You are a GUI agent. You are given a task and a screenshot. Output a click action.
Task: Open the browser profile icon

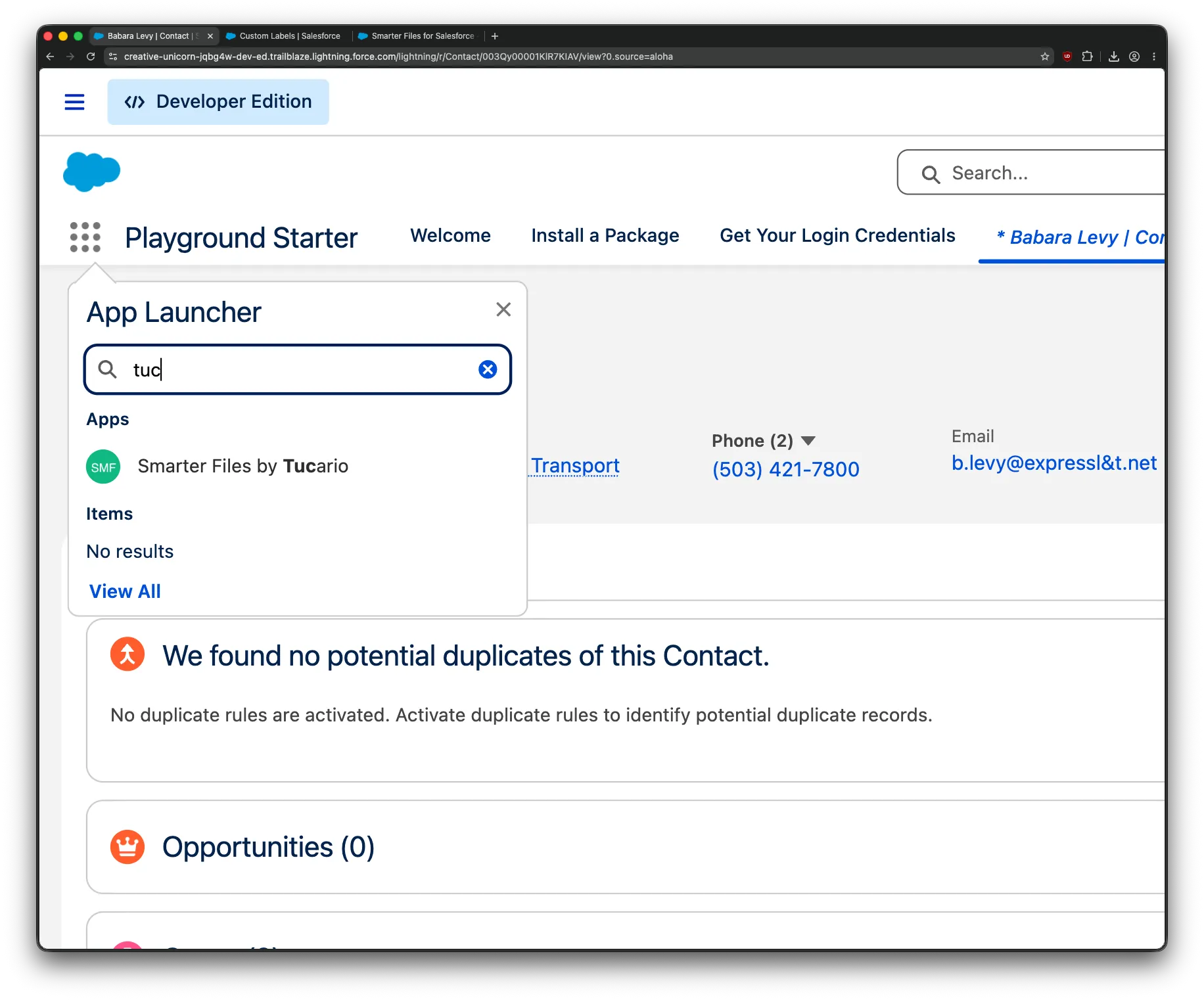(x=1134, y=57)
